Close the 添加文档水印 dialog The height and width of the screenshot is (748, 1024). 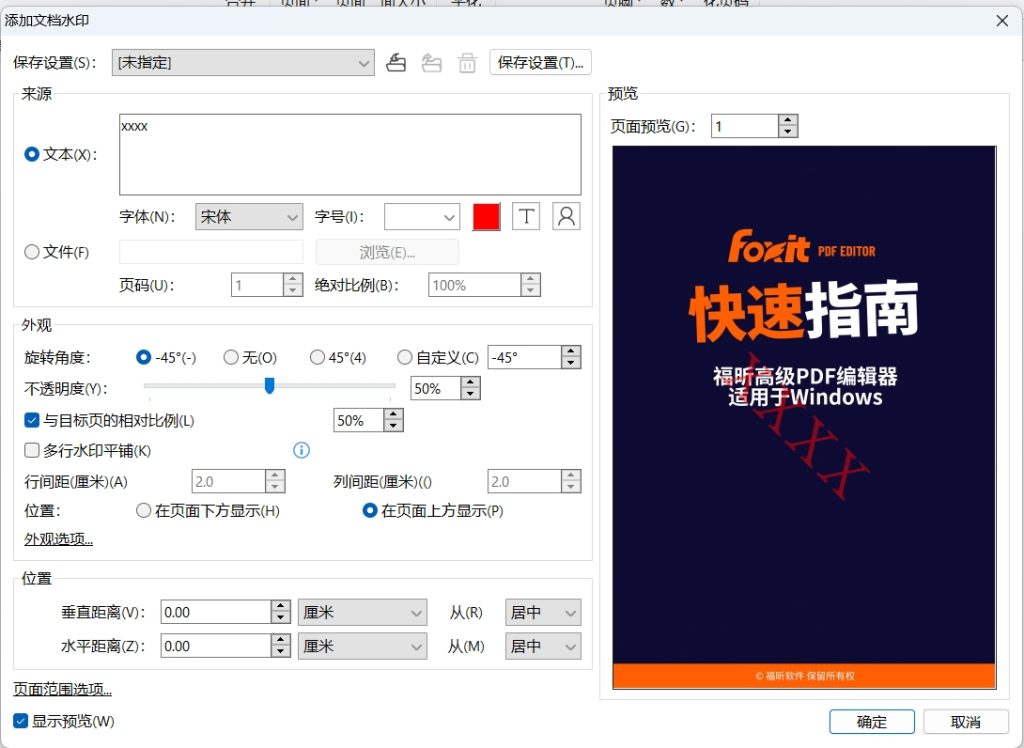(x=1002, y=21)
